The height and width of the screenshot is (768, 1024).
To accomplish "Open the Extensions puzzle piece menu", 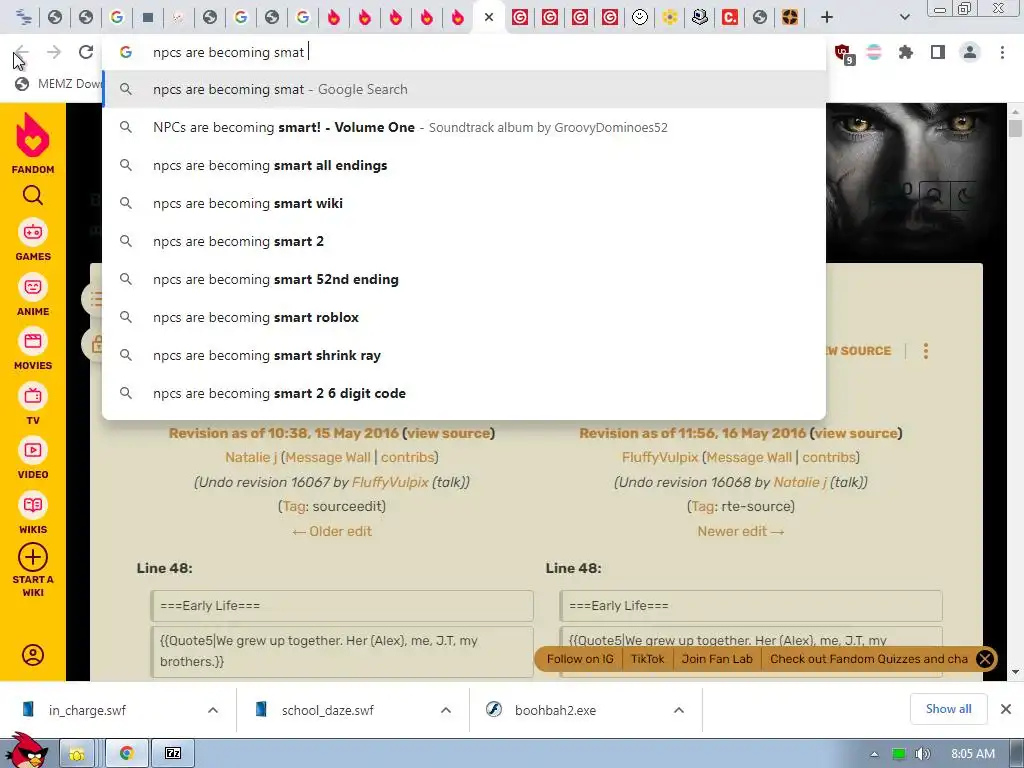I will 905,52.
